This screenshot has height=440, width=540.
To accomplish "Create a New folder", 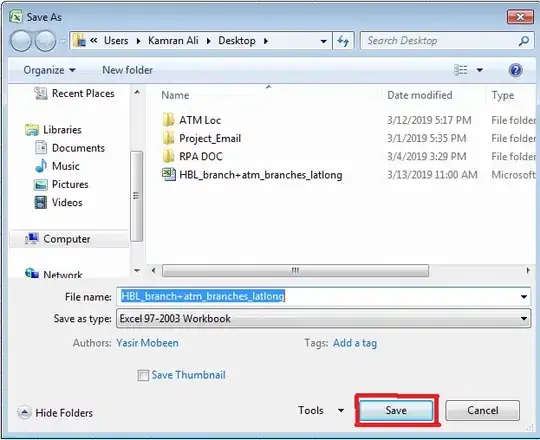I will (127, 70).
